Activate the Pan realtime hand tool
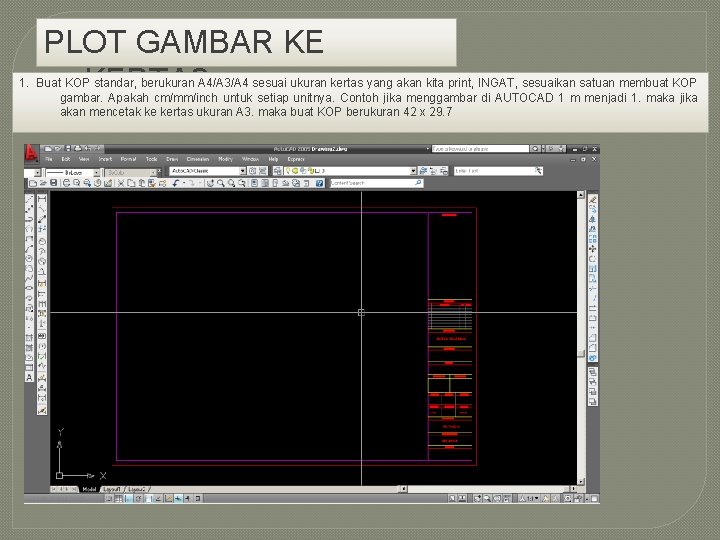The width and height of the screenshot is (720, 540). click(x=210, y=183)
